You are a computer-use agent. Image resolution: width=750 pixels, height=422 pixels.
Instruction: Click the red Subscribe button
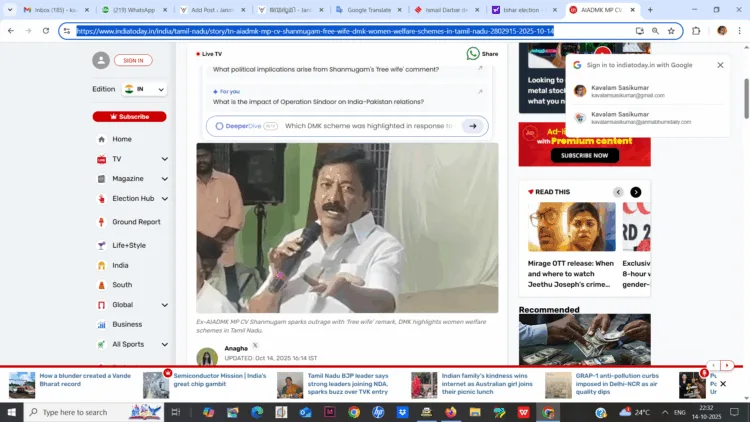click(129, 116)
